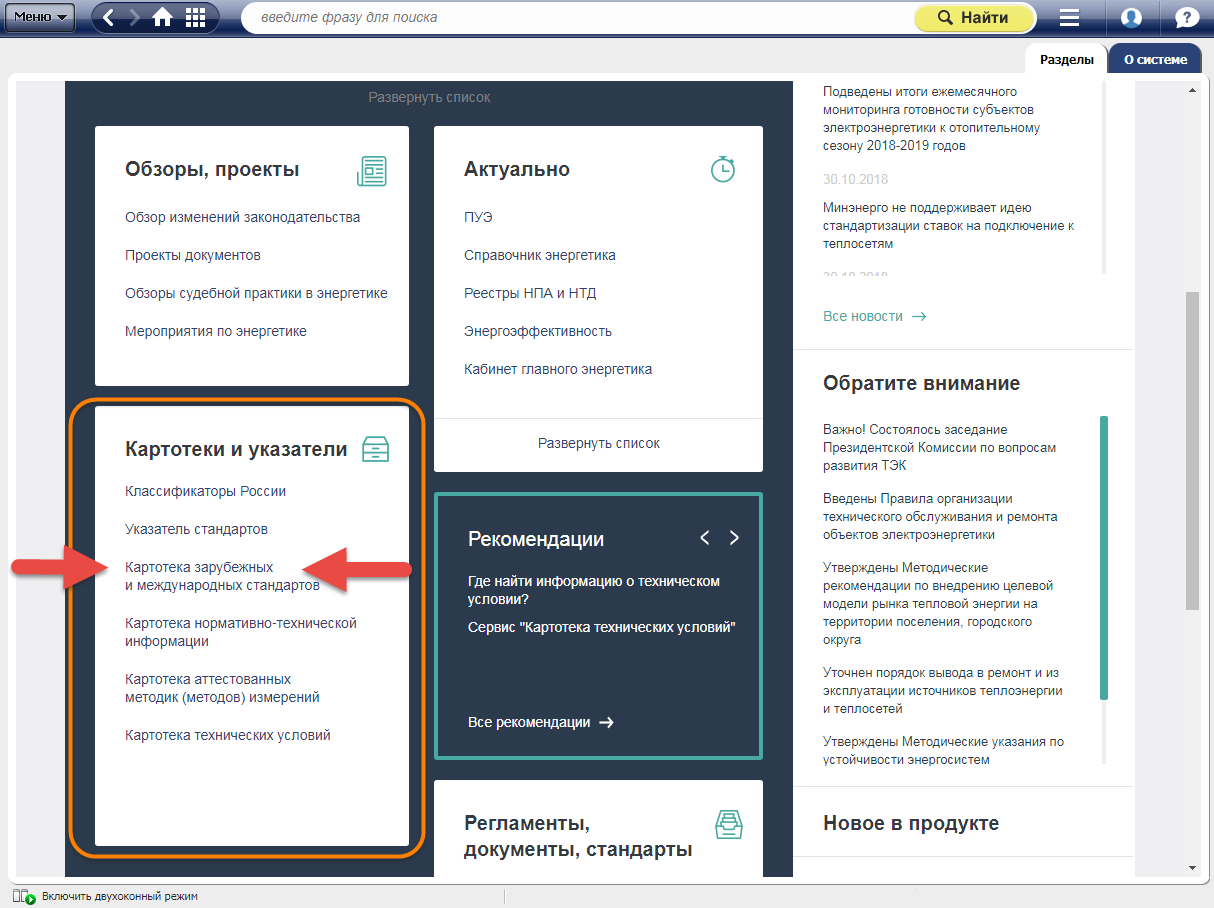
Task: Select the Разделы tab
Action: point(1066,59)
